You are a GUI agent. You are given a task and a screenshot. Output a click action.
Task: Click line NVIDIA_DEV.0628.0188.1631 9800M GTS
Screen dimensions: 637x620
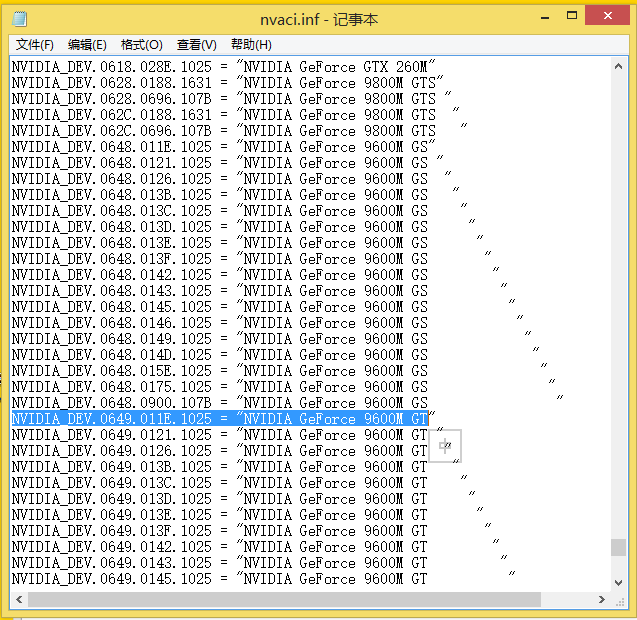pyautogui.click(x=227, y=82)
